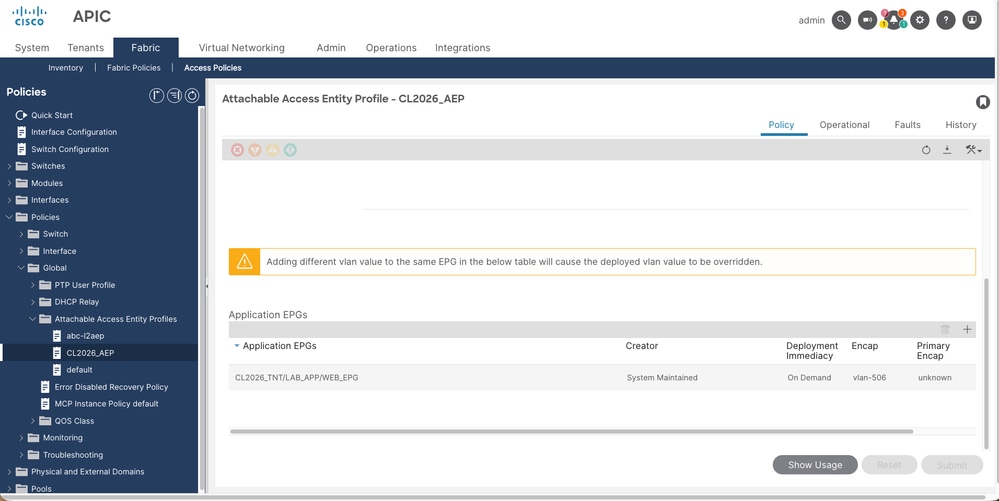The width and height of the screenshot is (999, 501).
Task: Click the admin username label
Action: [x=812, y=20]
